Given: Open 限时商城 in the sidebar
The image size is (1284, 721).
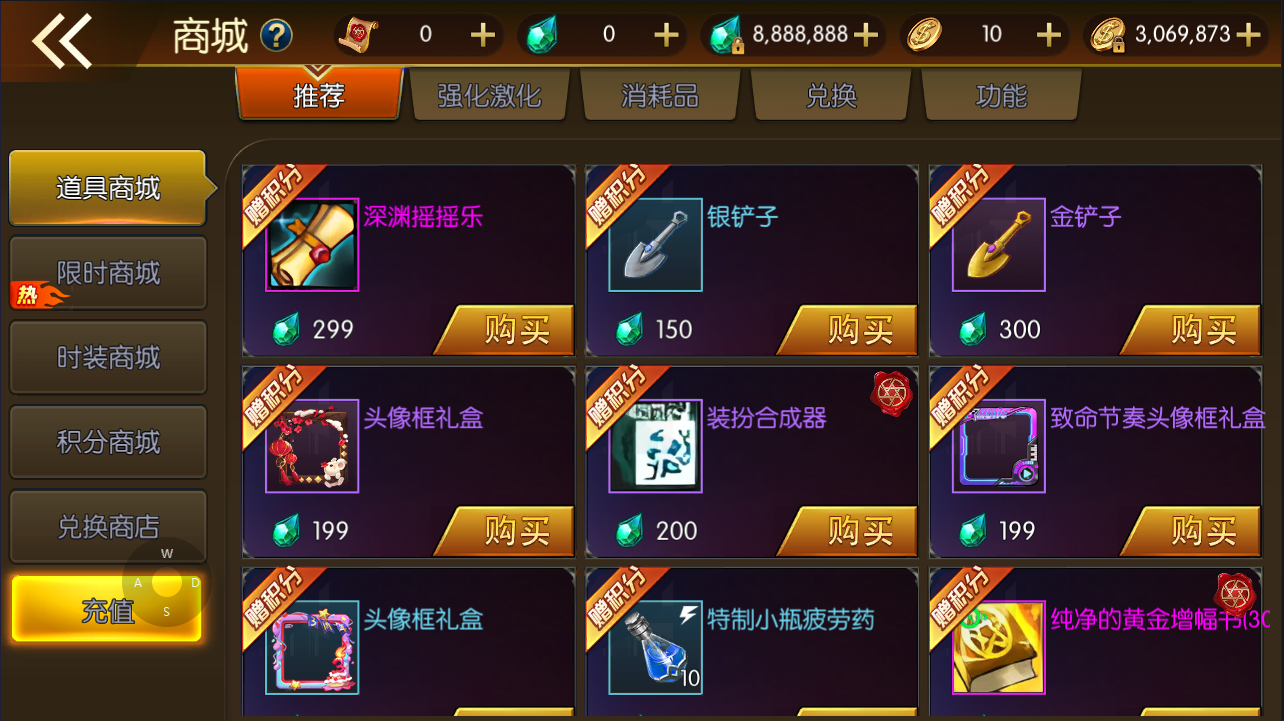Looking at the screenshot, I should (108, 273).
